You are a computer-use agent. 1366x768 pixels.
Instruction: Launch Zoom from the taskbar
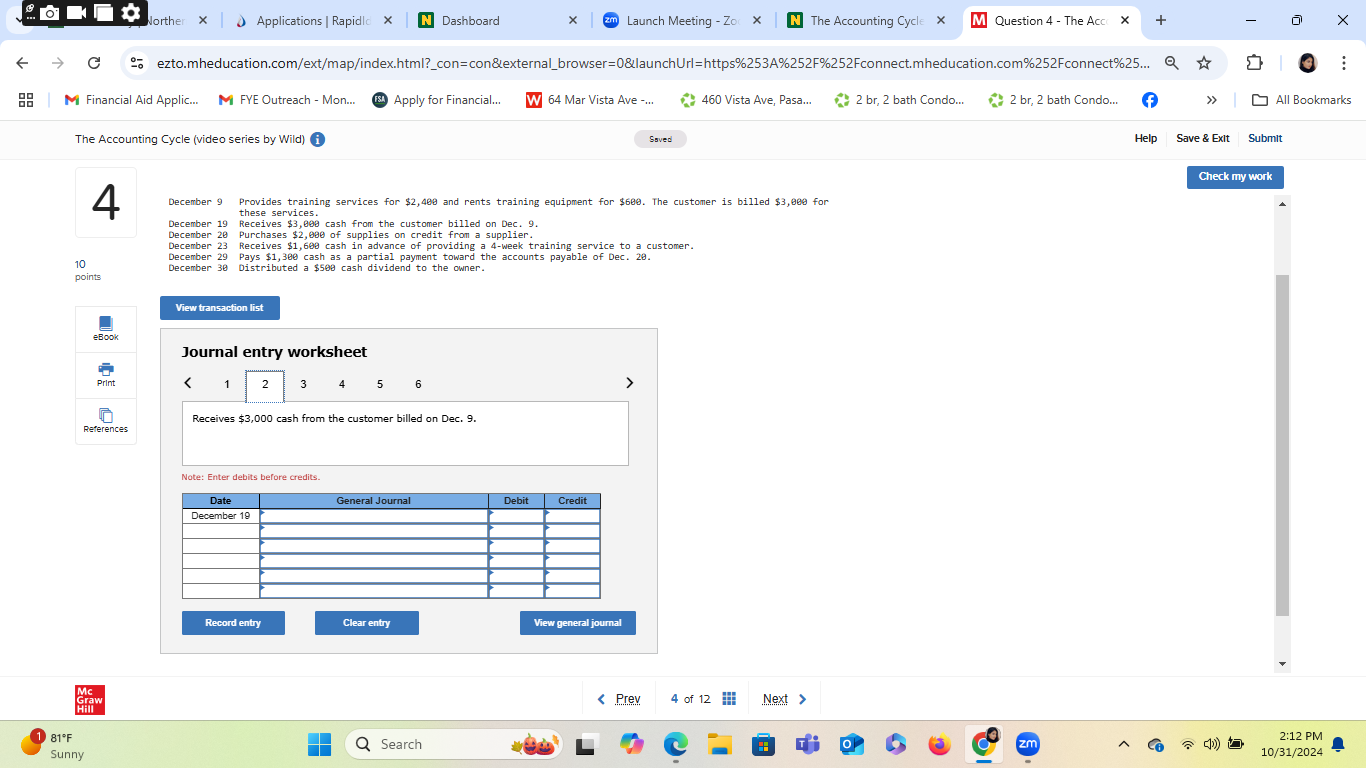point(1026,744)
